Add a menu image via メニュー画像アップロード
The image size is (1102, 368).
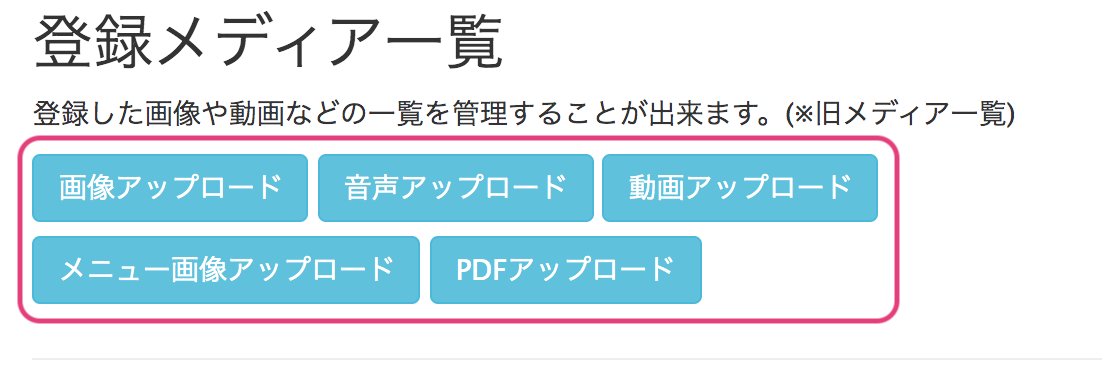(226, 270)
